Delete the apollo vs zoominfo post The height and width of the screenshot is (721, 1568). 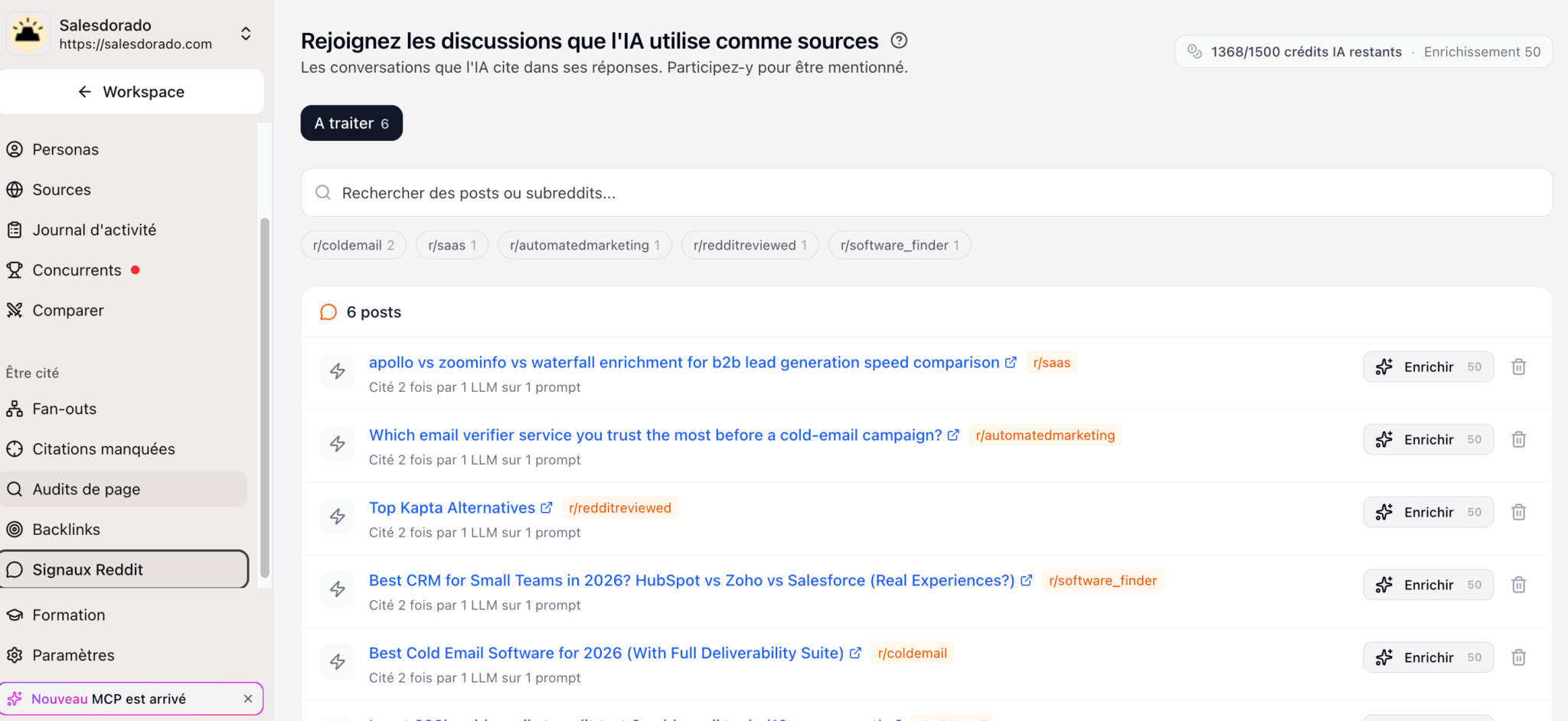tap(1519, 367)
